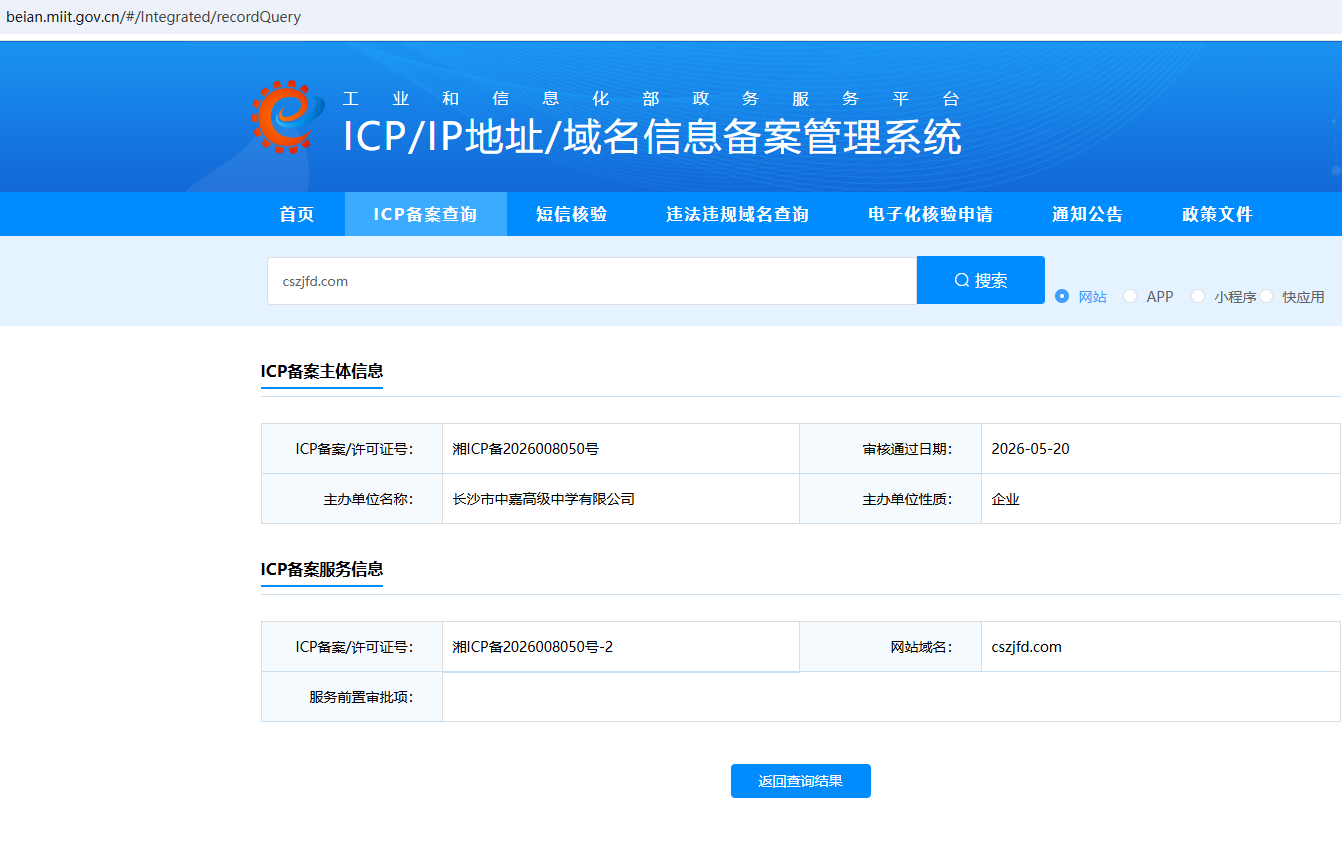This screenshot has height=843, width=1342.
Task: Click the 服务前置审批项 label
Action: click(x=362, y=697)
